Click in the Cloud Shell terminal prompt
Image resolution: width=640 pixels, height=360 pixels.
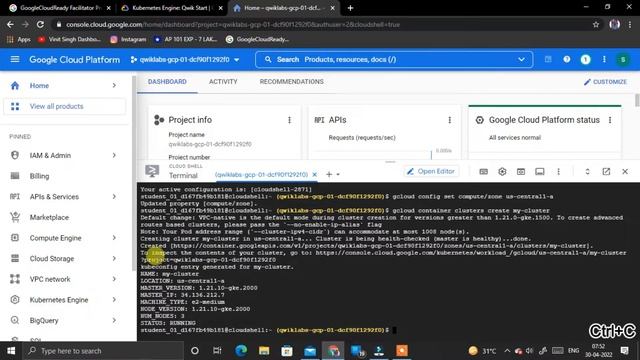point(394,330)
